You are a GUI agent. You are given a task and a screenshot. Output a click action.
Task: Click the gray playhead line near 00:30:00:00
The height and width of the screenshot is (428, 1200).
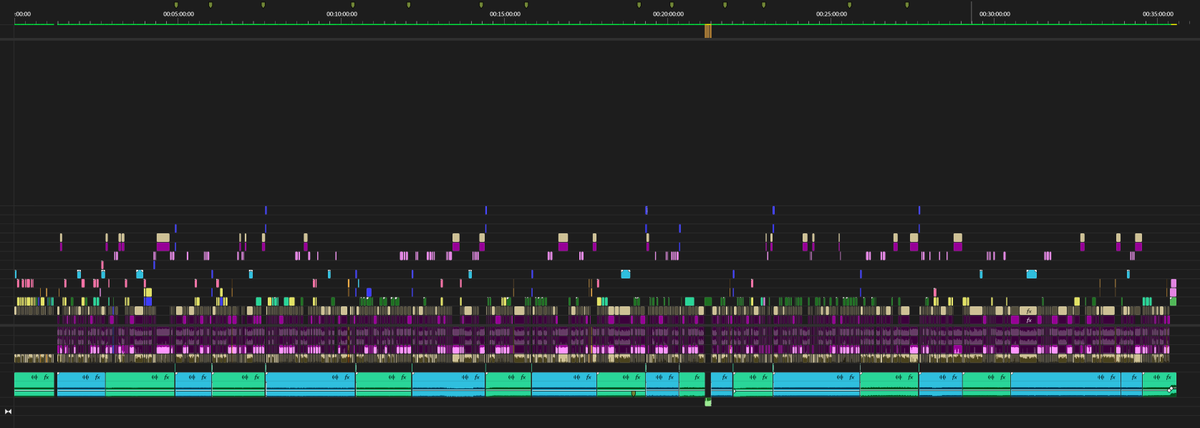[971, 12]
